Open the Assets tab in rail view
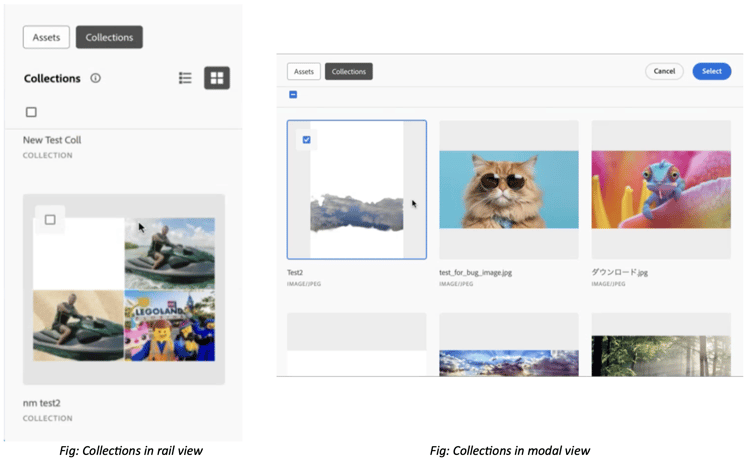The height and width of the screenshot is (462, 750). [x=46, y=37]
